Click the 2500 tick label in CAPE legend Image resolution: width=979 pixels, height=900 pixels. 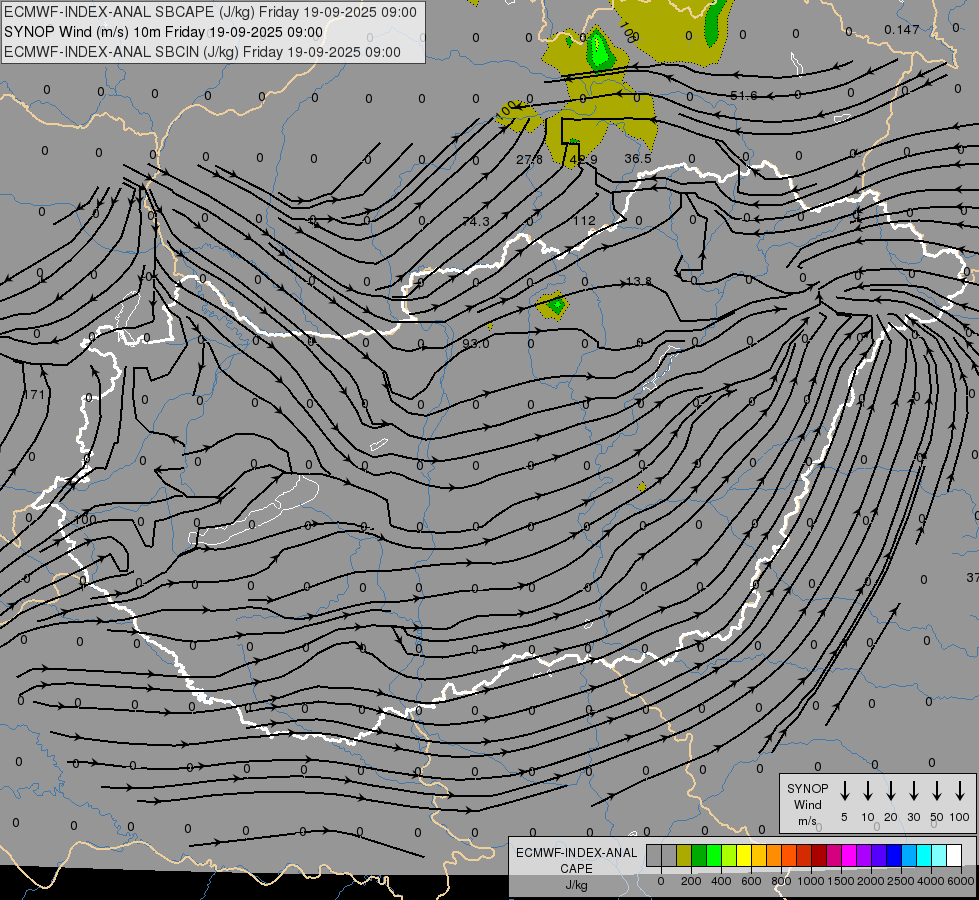click(901, 881)
